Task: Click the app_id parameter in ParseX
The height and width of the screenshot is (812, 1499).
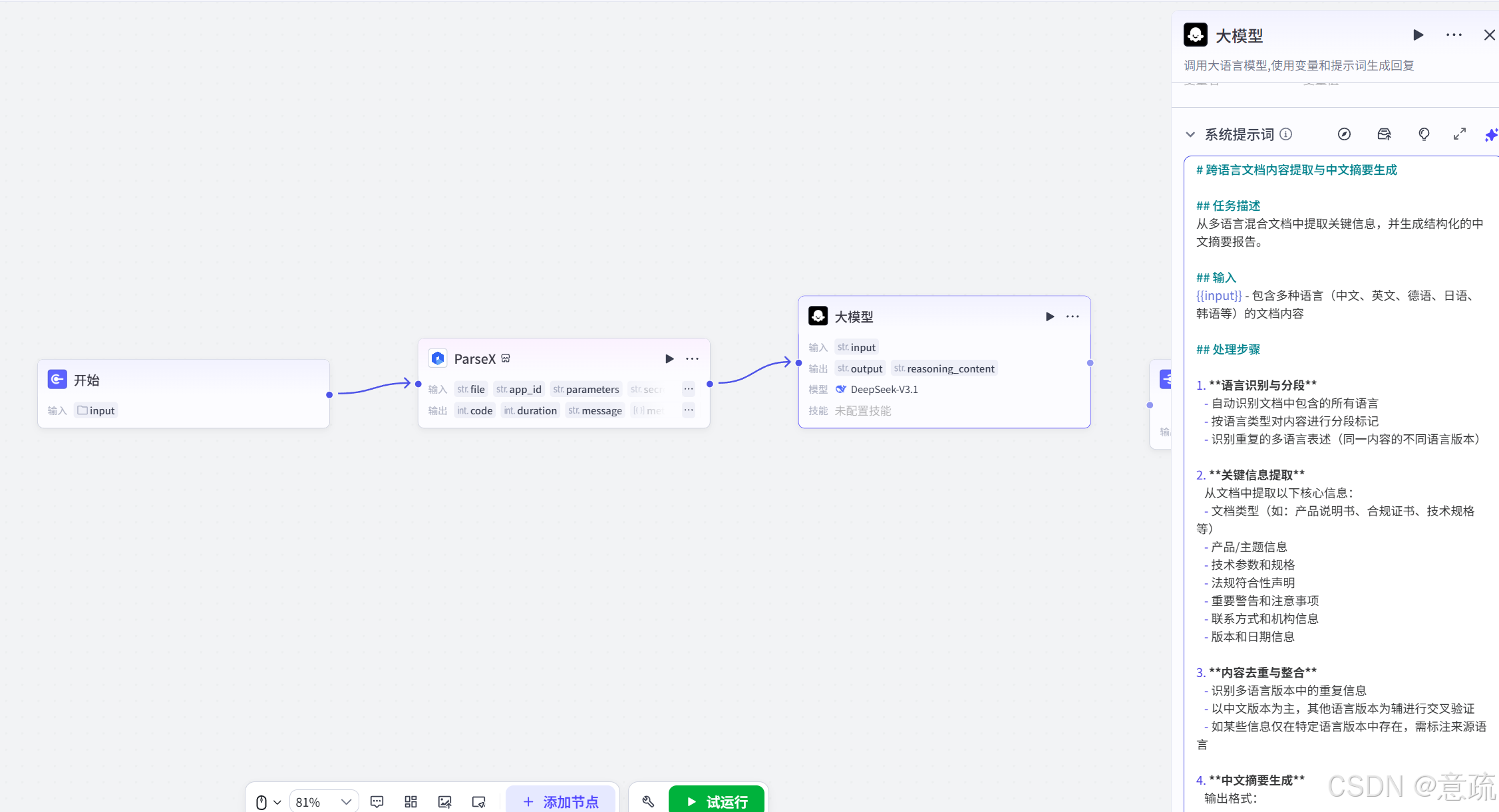Action: click(519, 389)
